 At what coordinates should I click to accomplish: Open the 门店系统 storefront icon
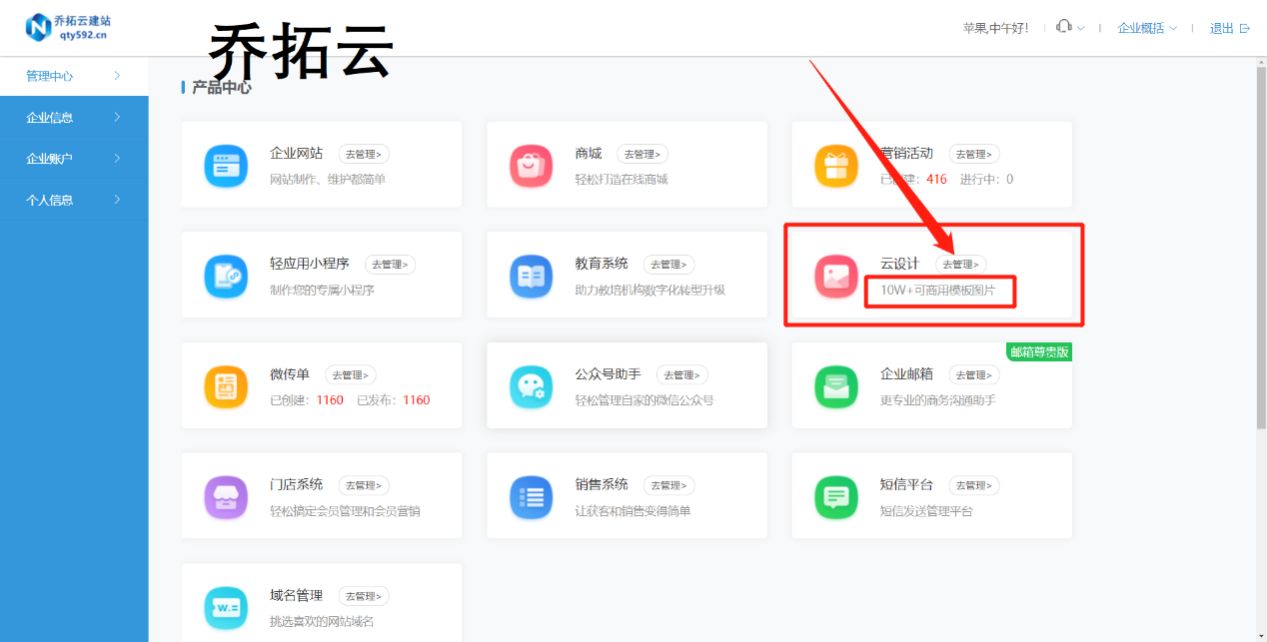[226, 497]
